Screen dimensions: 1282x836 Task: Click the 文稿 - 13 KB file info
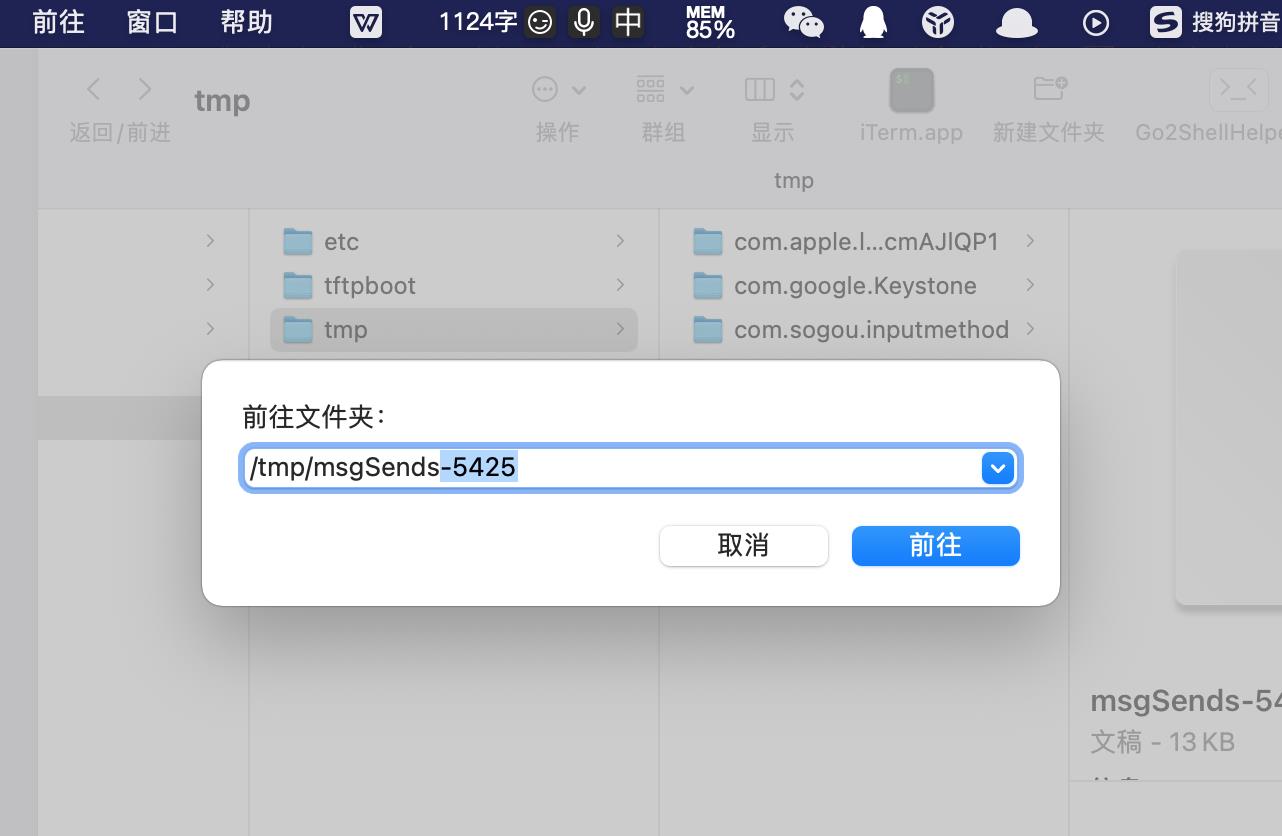pos(1162,742)
